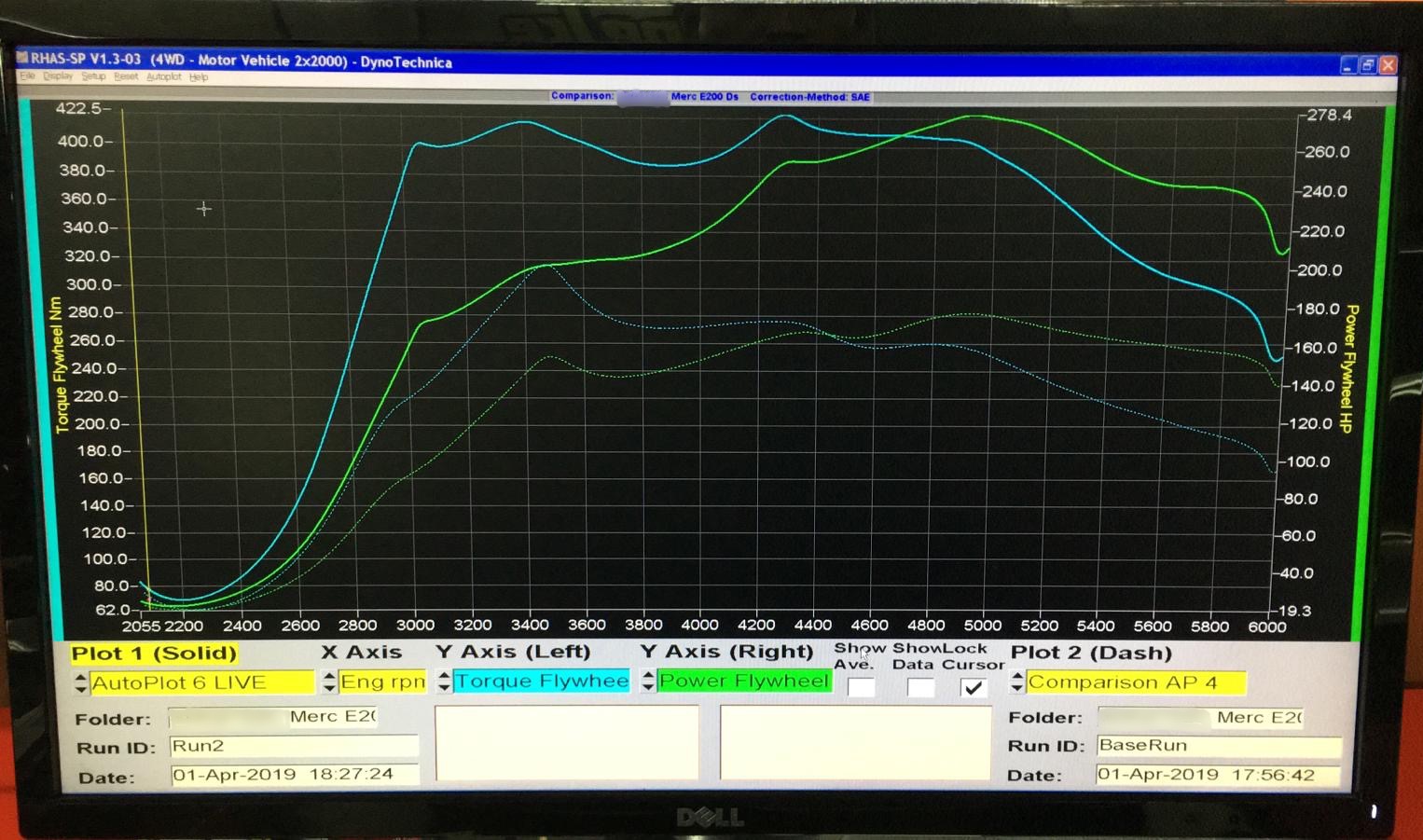Click the Correction-Method: SAE header text
Viewport: 1423px width, 840px height.
[809, 97]
